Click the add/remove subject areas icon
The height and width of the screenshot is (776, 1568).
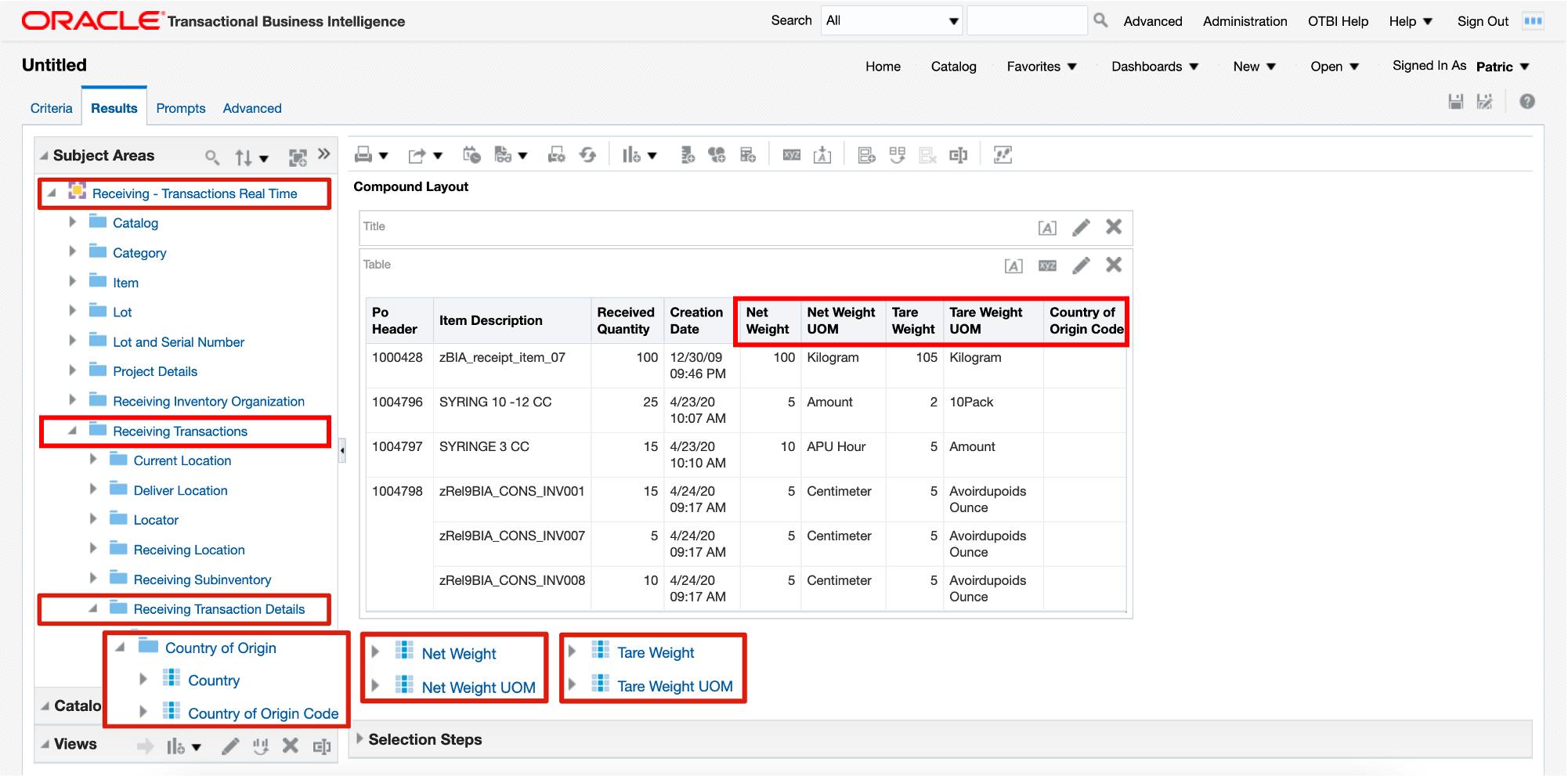coord(298,157)
